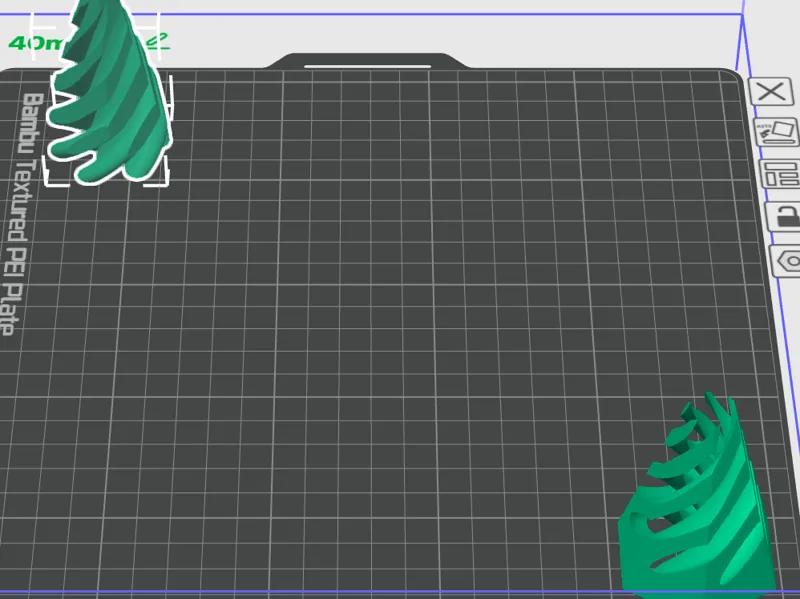This screenshot has height=599, width=800.
Task: Click the plate's X remove-objects icon
Action: (x=771, y=92)
